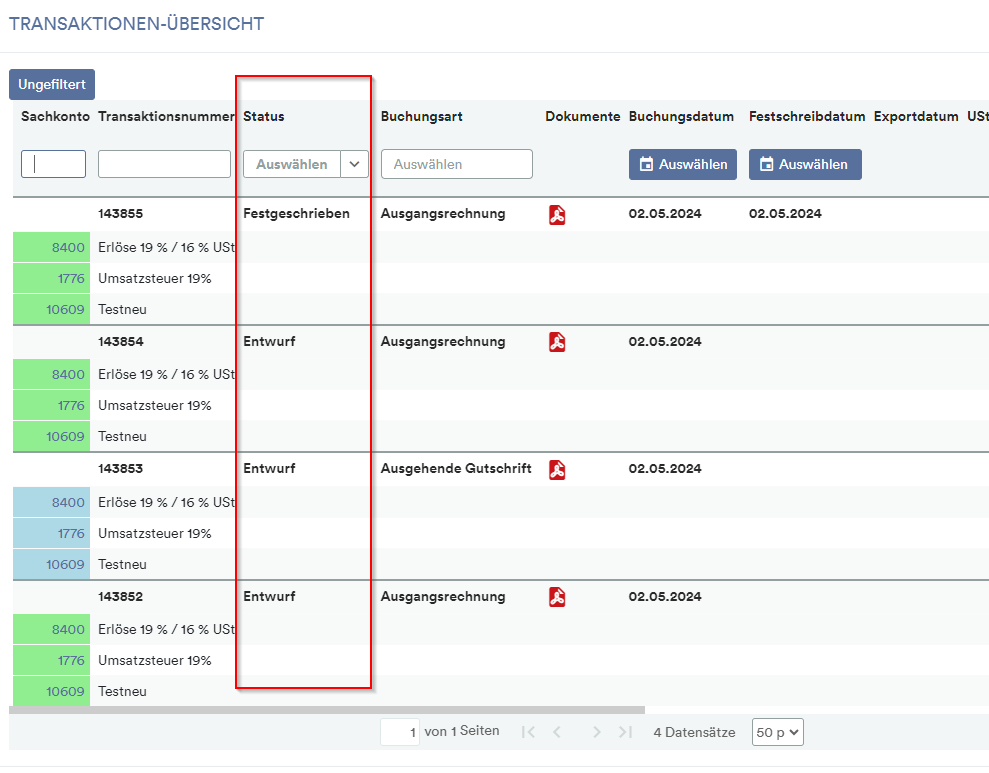Go to next page arrow
Image resolution: width=989 pixels, height=773 pixels.
click(x=596, y=732)
